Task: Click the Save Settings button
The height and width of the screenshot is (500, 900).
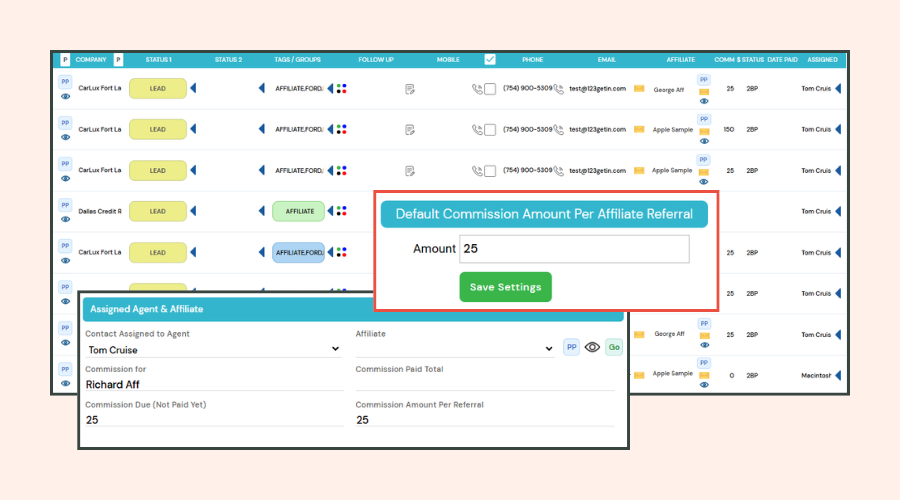Action: (x=505, y=287)
